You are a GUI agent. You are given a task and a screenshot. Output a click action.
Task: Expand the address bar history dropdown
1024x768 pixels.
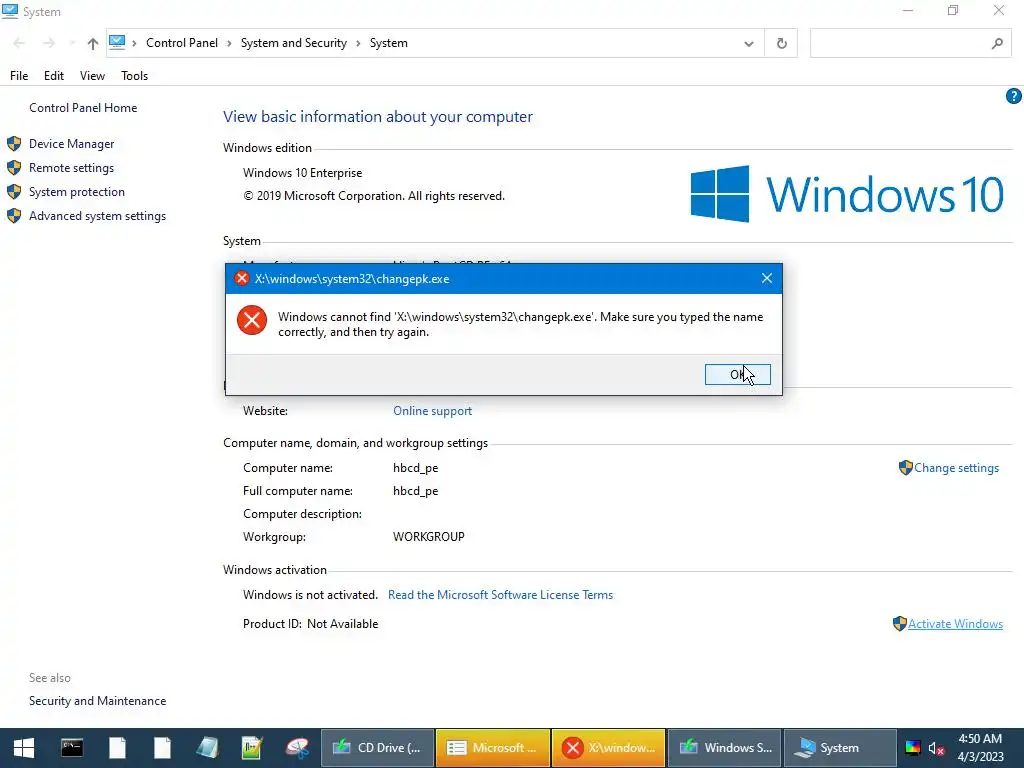tap(748, 44)
